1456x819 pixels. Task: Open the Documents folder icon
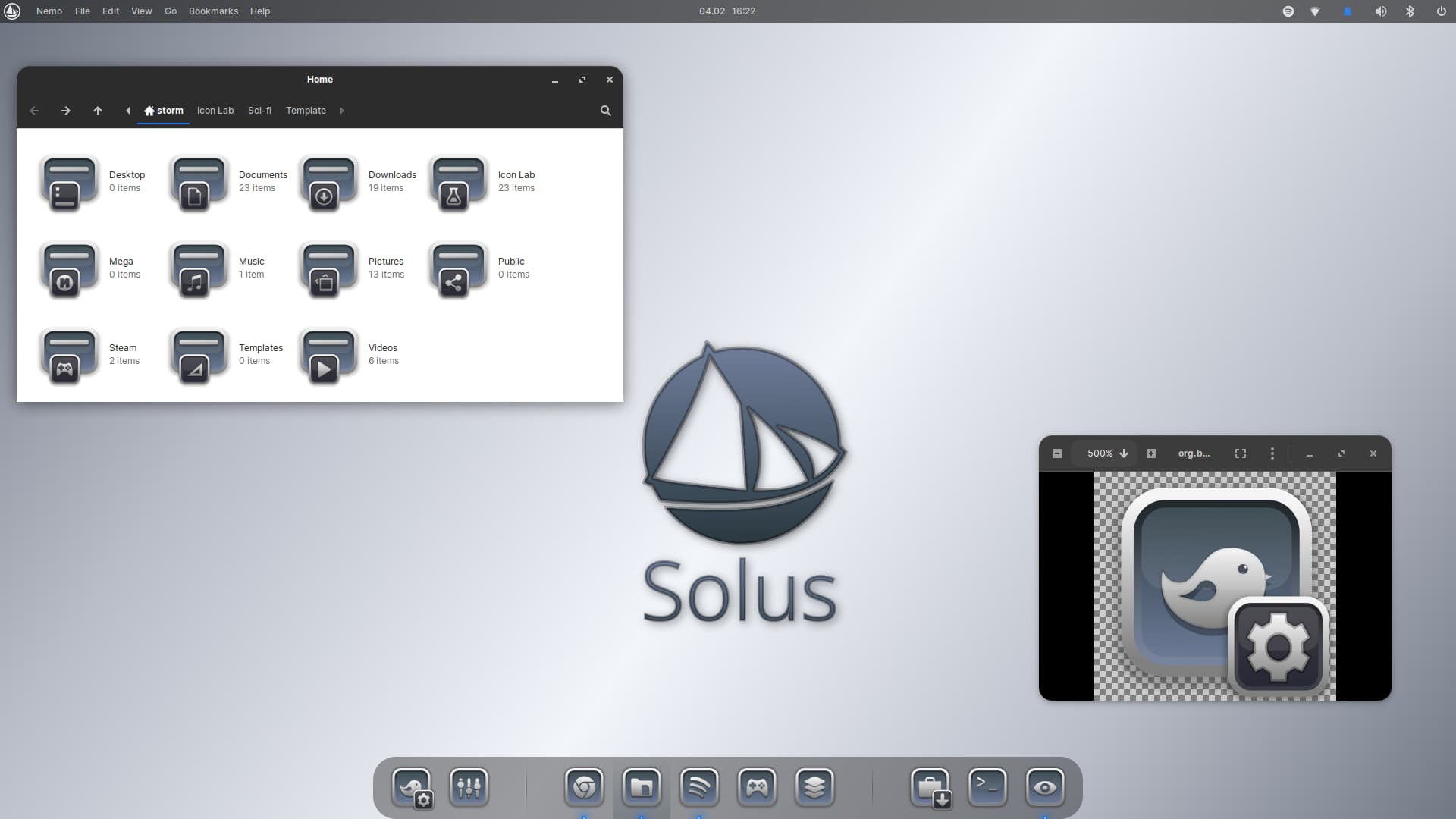pyautogui.click(x=198, y=183)
